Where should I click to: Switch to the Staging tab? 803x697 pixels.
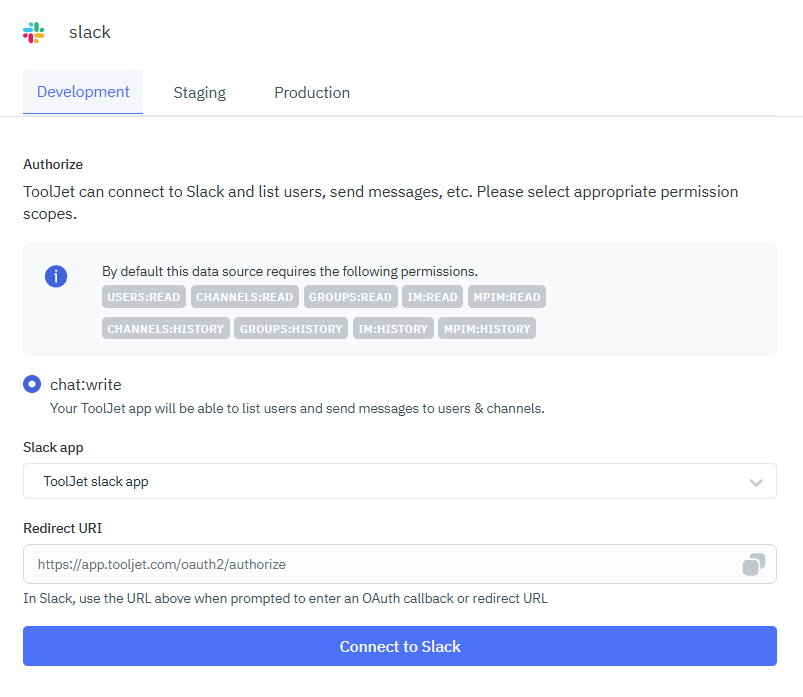[x=199, y=92]
